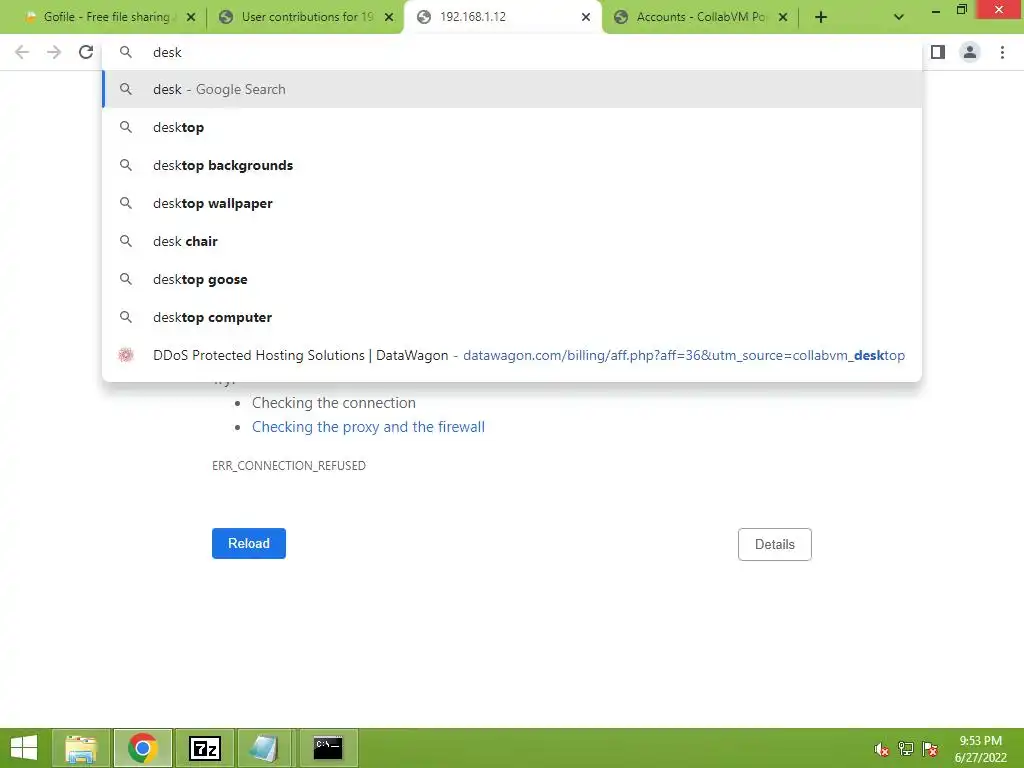Screen dimensions: 1024x768
Task: Switch to Gofile - Free file sharing tab
Action: coord(106,17)
